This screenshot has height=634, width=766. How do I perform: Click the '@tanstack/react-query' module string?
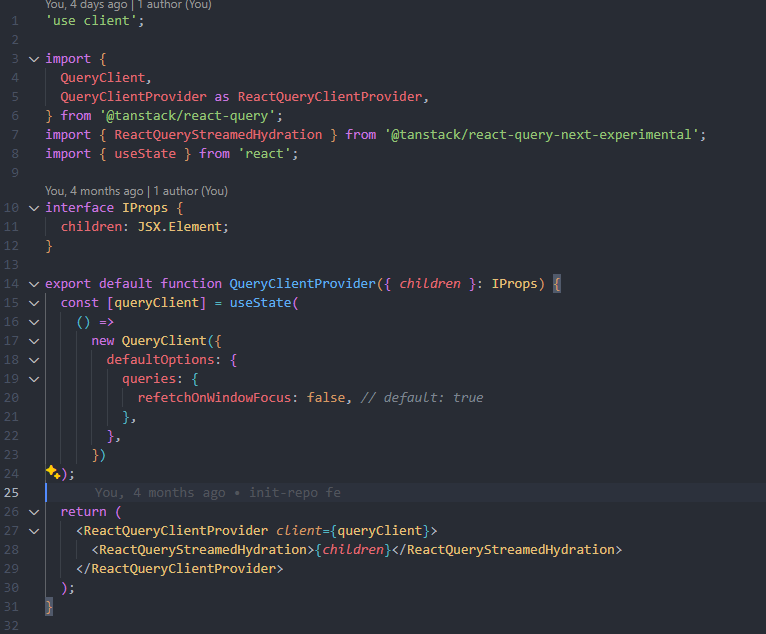(188, 116)
